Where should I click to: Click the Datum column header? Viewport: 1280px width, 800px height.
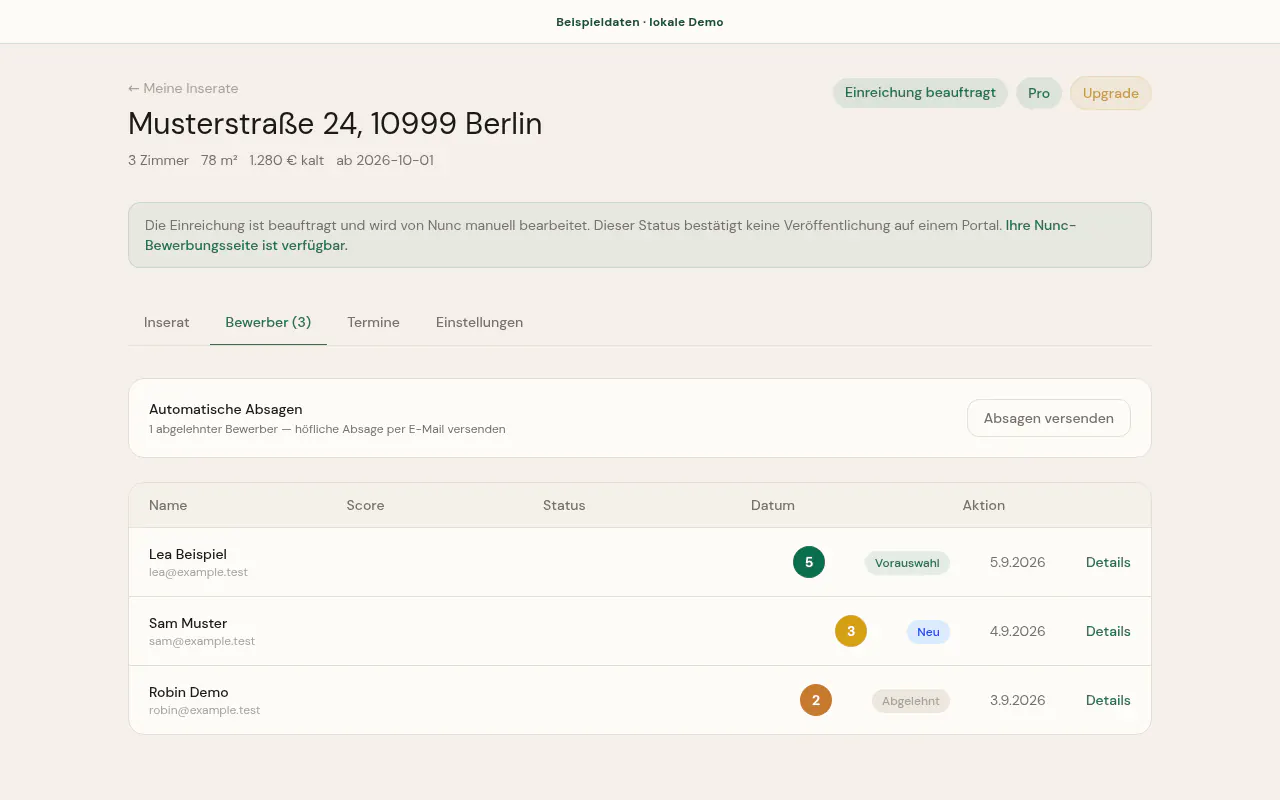click(x=773, y=505)
